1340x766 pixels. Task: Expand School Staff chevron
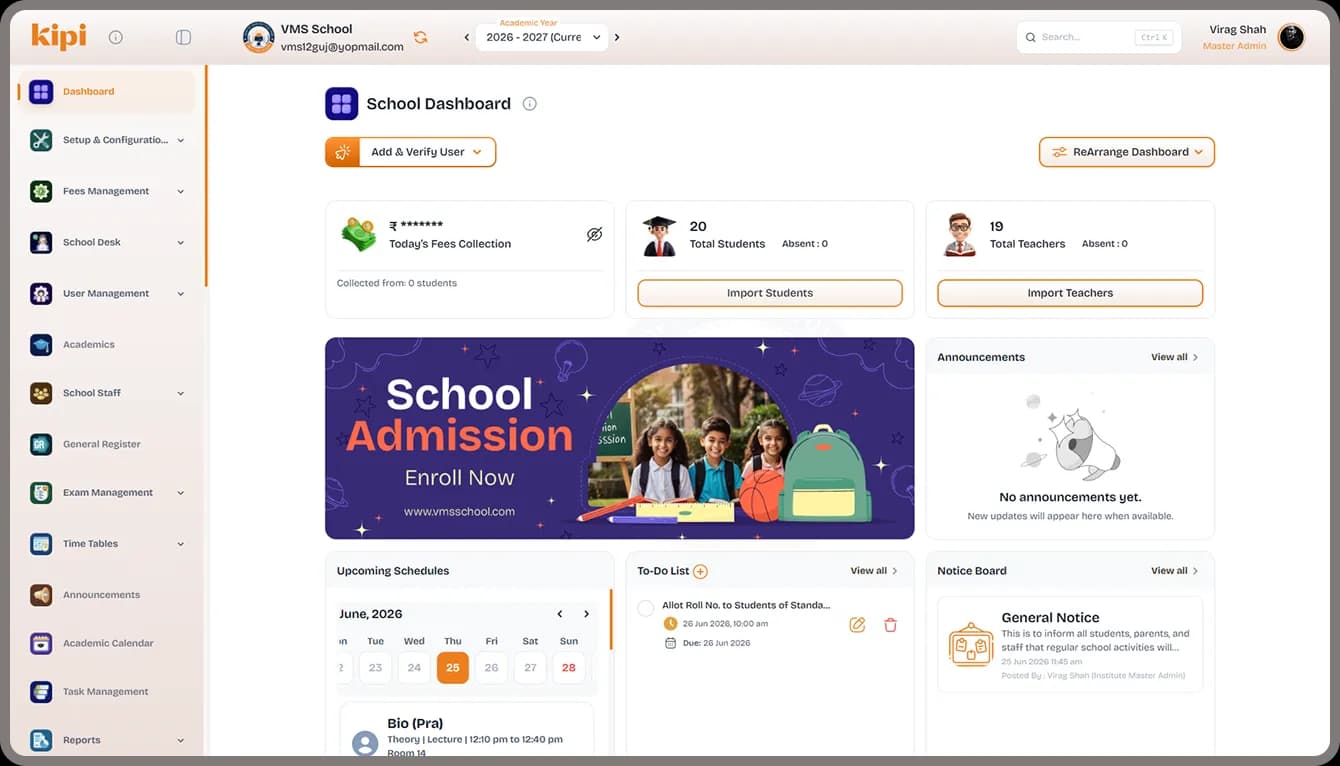point(181,394)
